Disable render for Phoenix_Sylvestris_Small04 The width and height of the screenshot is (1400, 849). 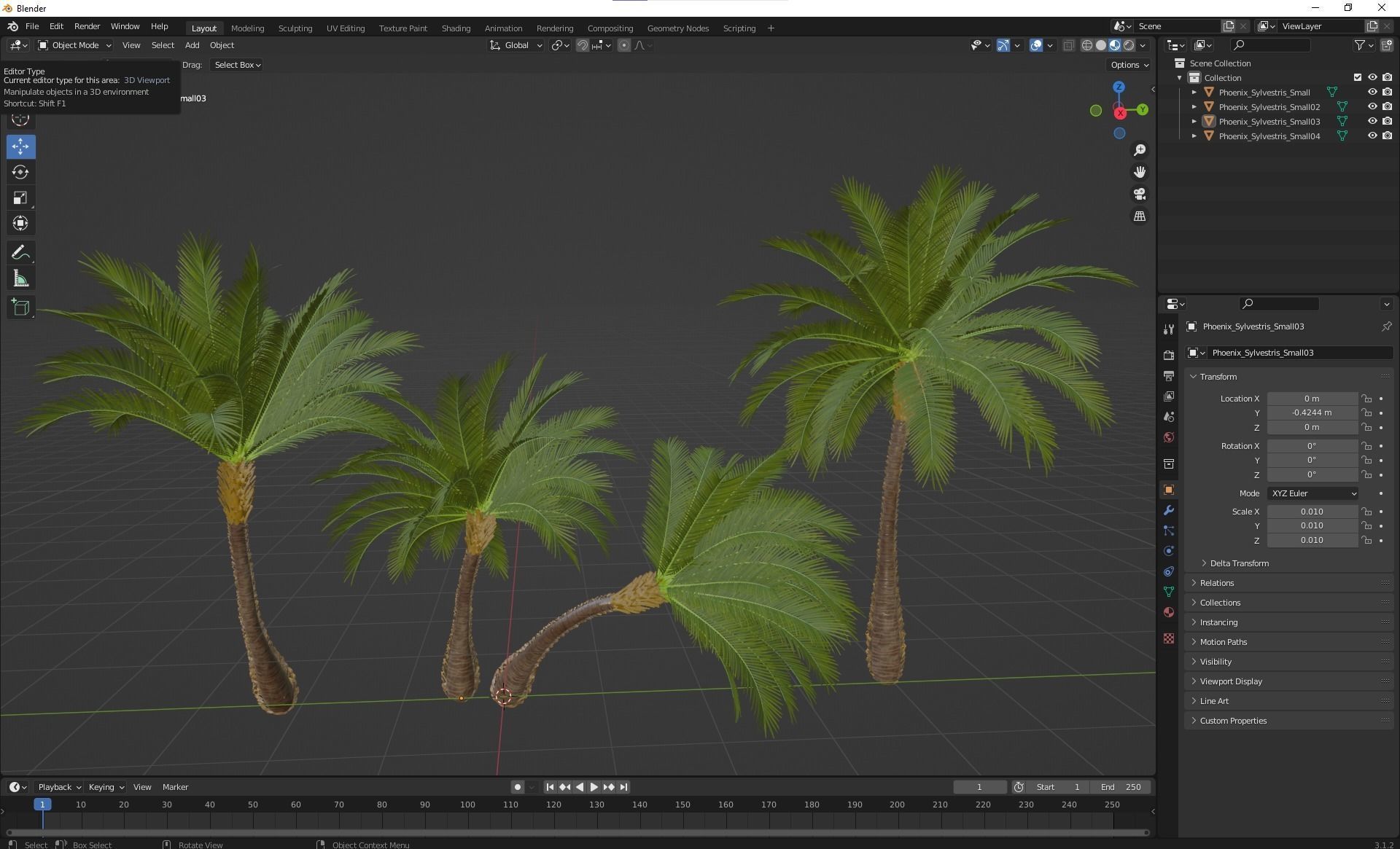tap(1387, 136)
